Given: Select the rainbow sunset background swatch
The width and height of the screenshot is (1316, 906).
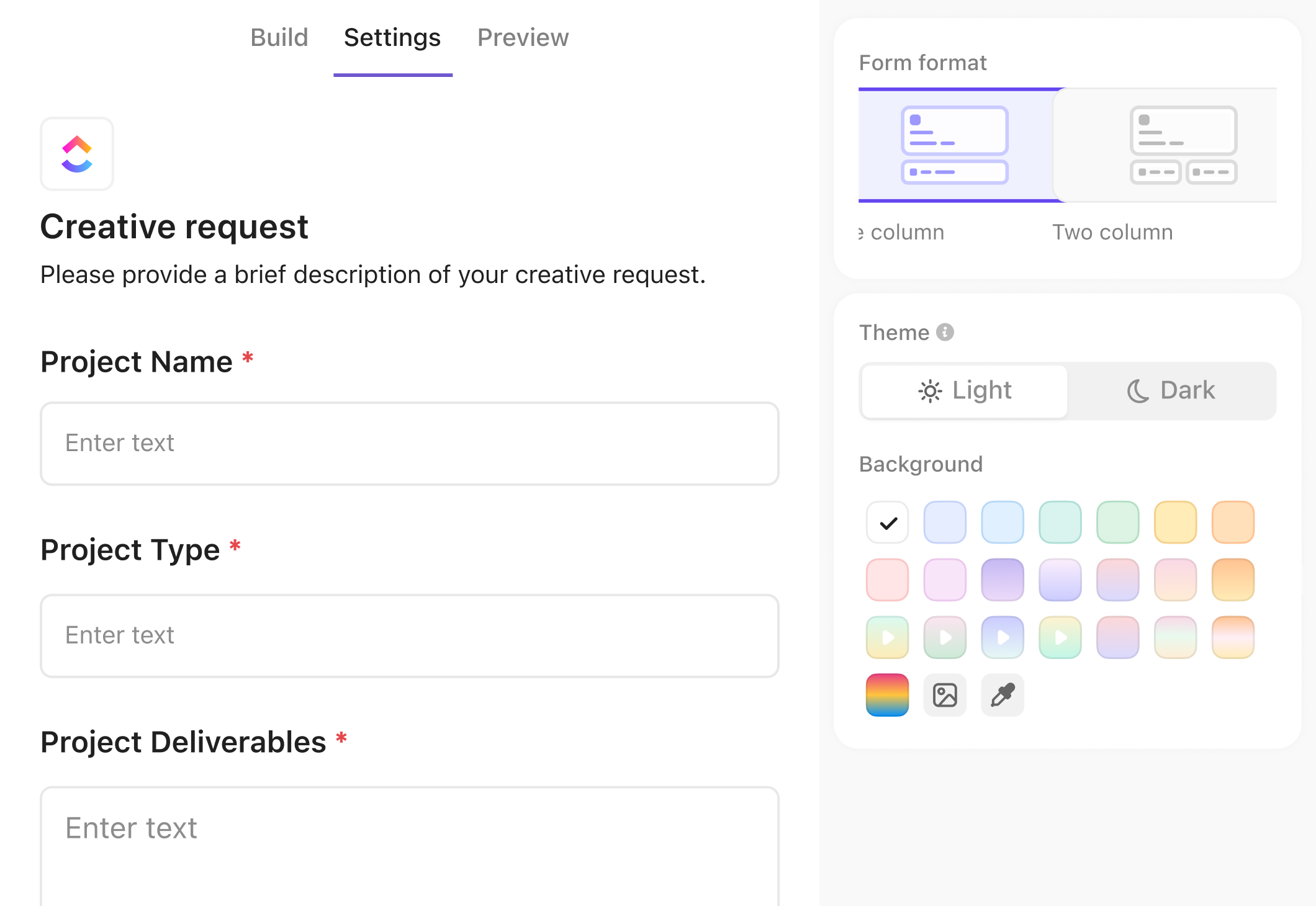Looking at the screenshot, I should (x=888, y=695).
